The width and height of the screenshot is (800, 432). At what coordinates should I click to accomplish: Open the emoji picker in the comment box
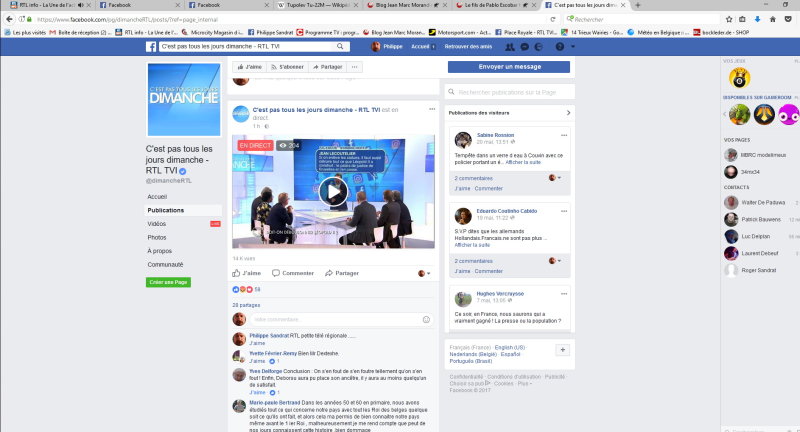pyautogui.click(x=426, y=319)
